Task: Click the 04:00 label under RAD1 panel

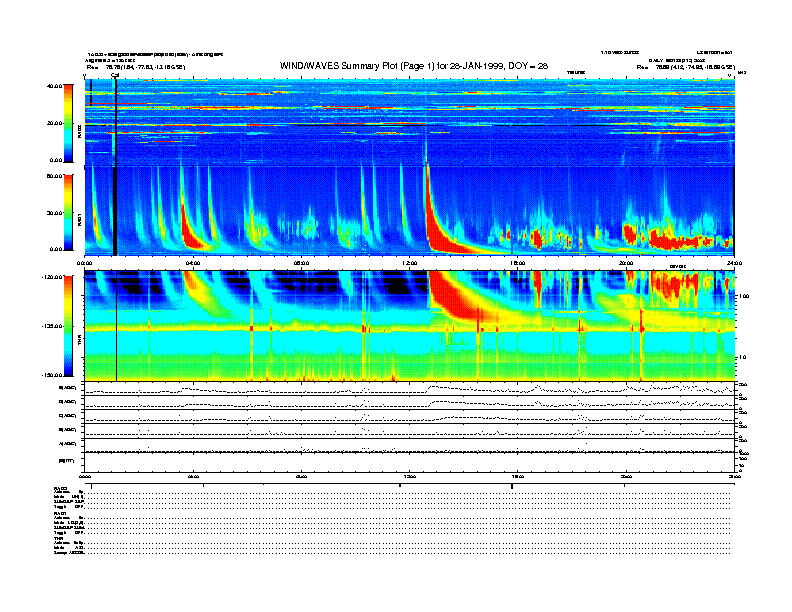Action: point(193,263)
